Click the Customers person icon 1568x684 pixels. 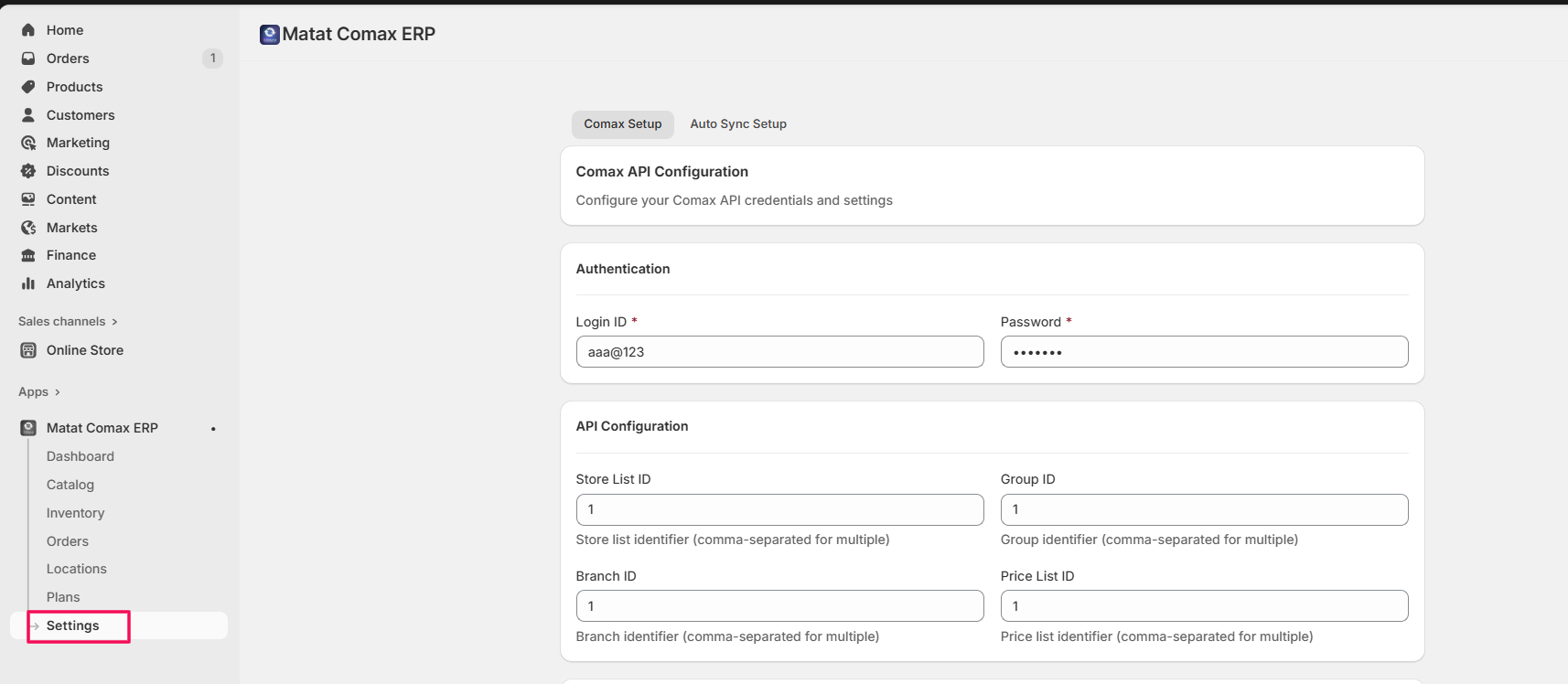(28, 115)
